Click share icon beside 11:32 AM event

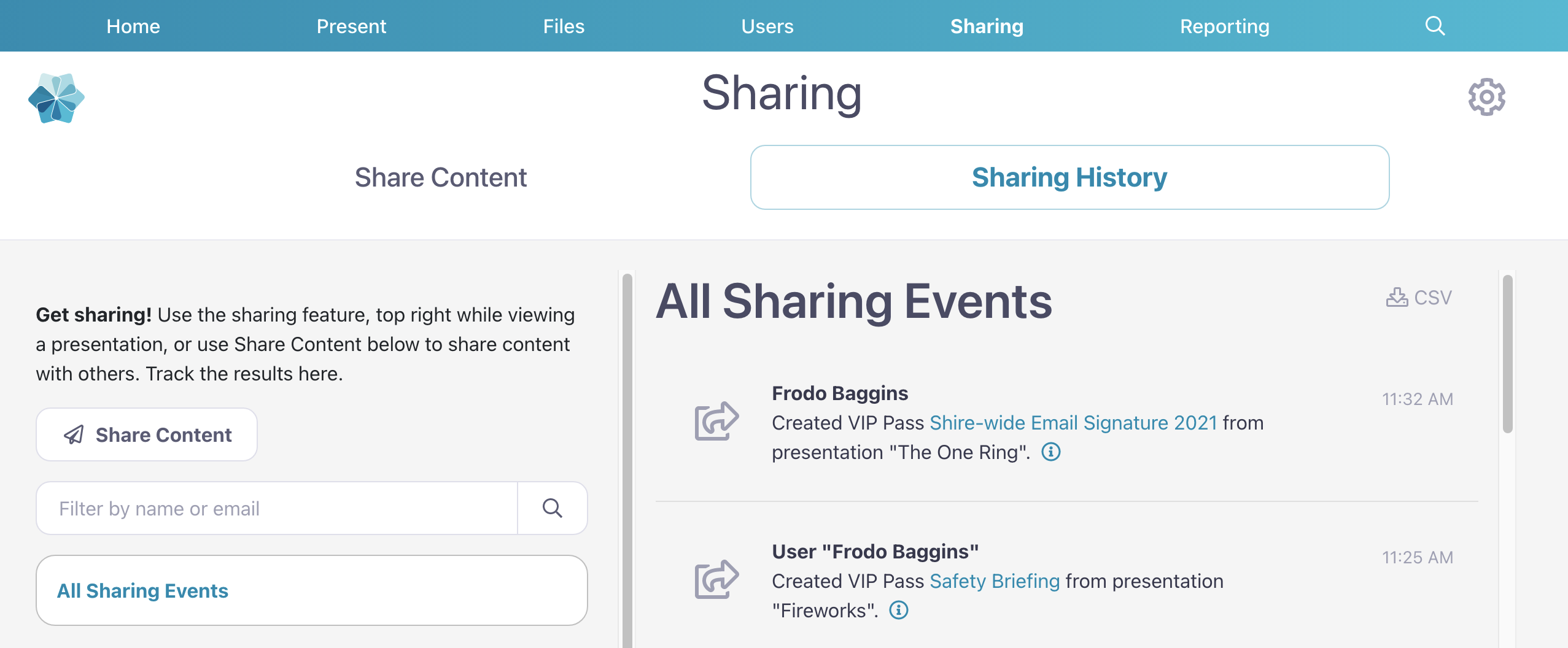click(x=716, y=421)
